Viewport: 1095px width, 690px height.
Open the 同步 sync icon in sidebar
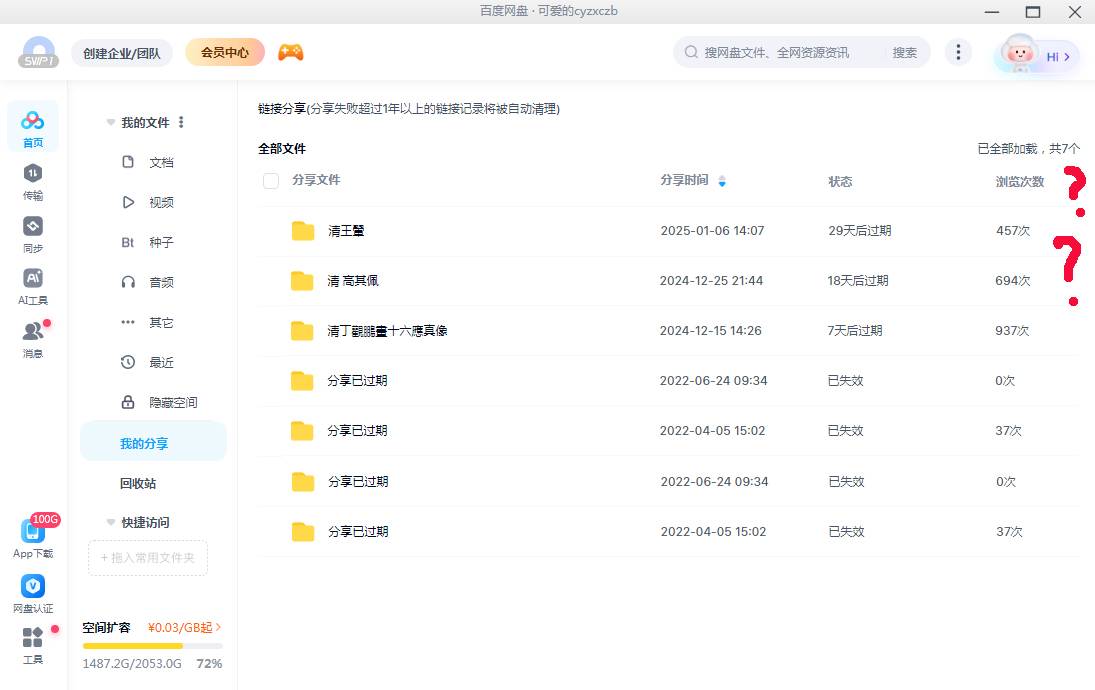pos(33,227)
